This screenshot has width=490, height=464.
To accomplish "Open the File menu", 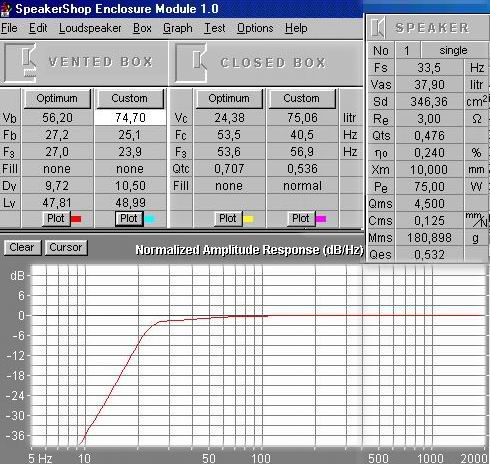I will [x=9, y=28].
